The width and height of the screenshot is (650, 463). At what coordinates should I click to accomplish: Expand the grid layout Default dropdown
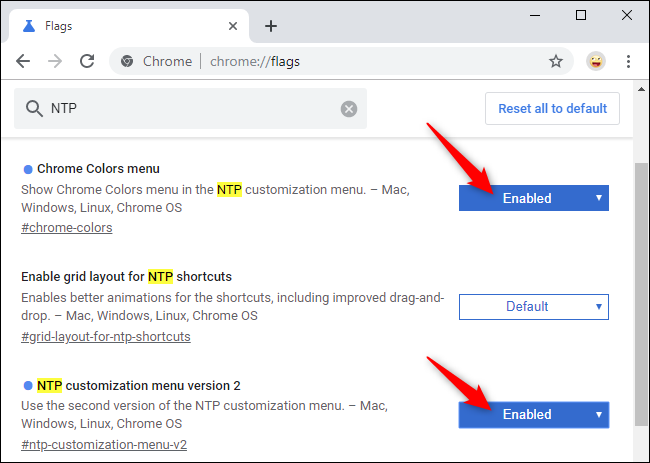[x=533, y=306]
